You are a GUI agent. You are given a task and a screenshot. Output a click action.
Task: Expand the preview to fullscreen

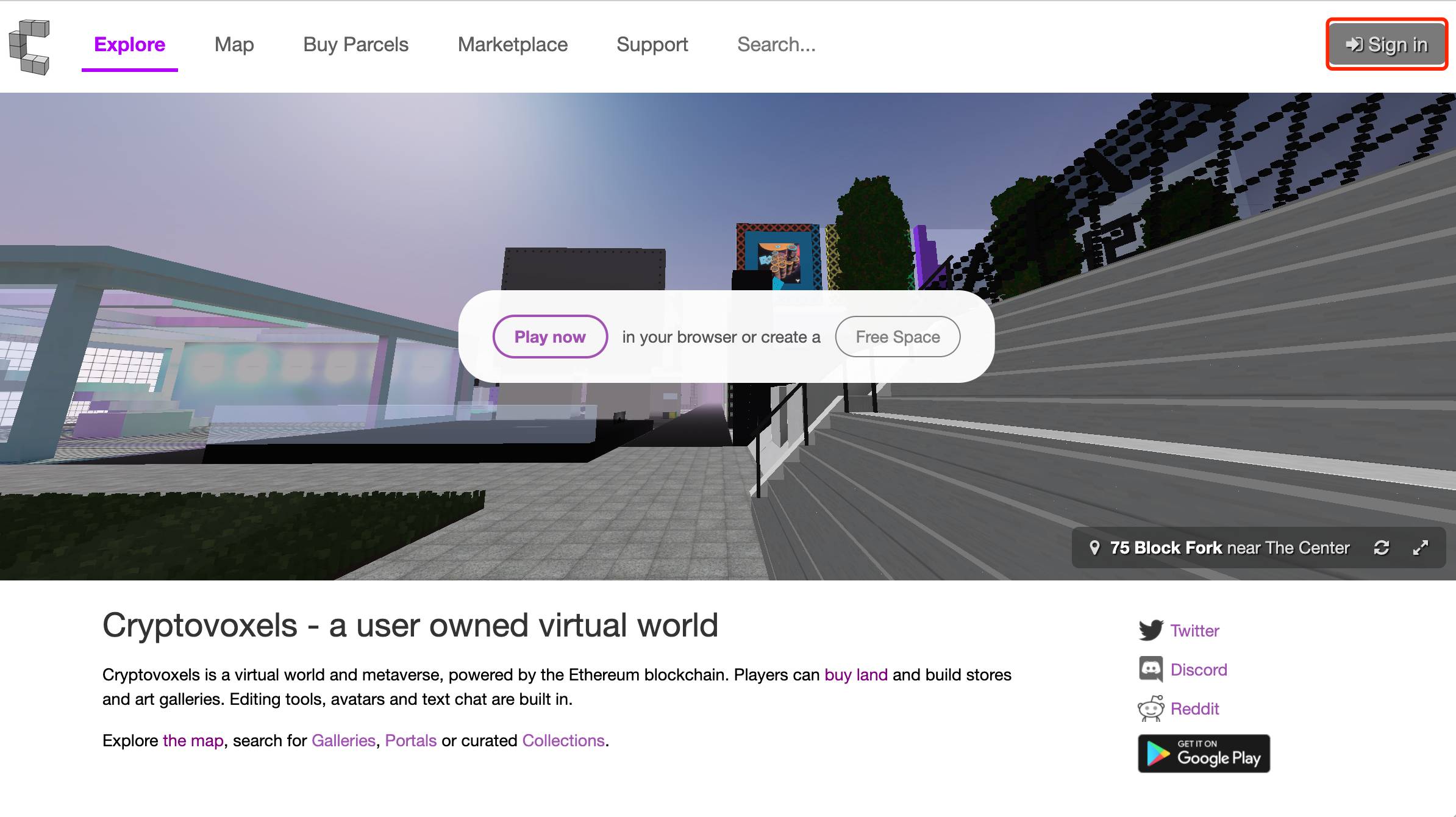tap(1421, 548)
